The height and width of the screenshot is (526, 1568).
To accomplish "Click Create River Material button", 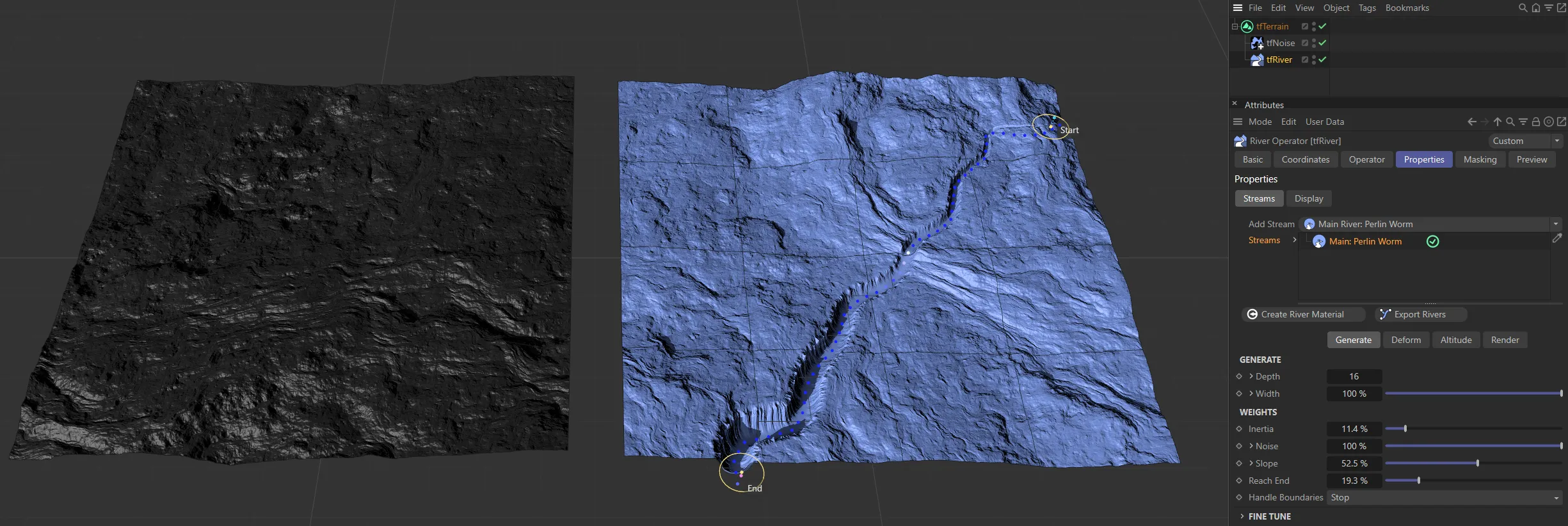I will [x=1303, y=314].
